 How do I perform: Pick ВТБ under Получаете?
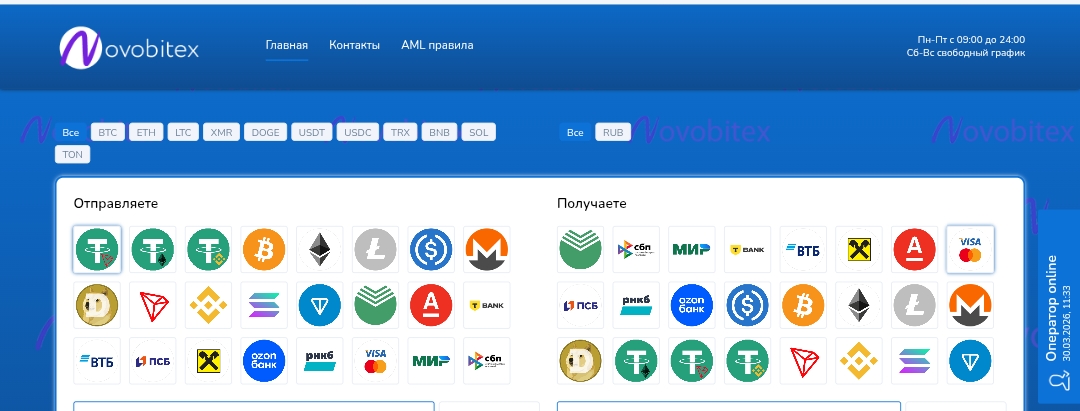click(803, 249)
